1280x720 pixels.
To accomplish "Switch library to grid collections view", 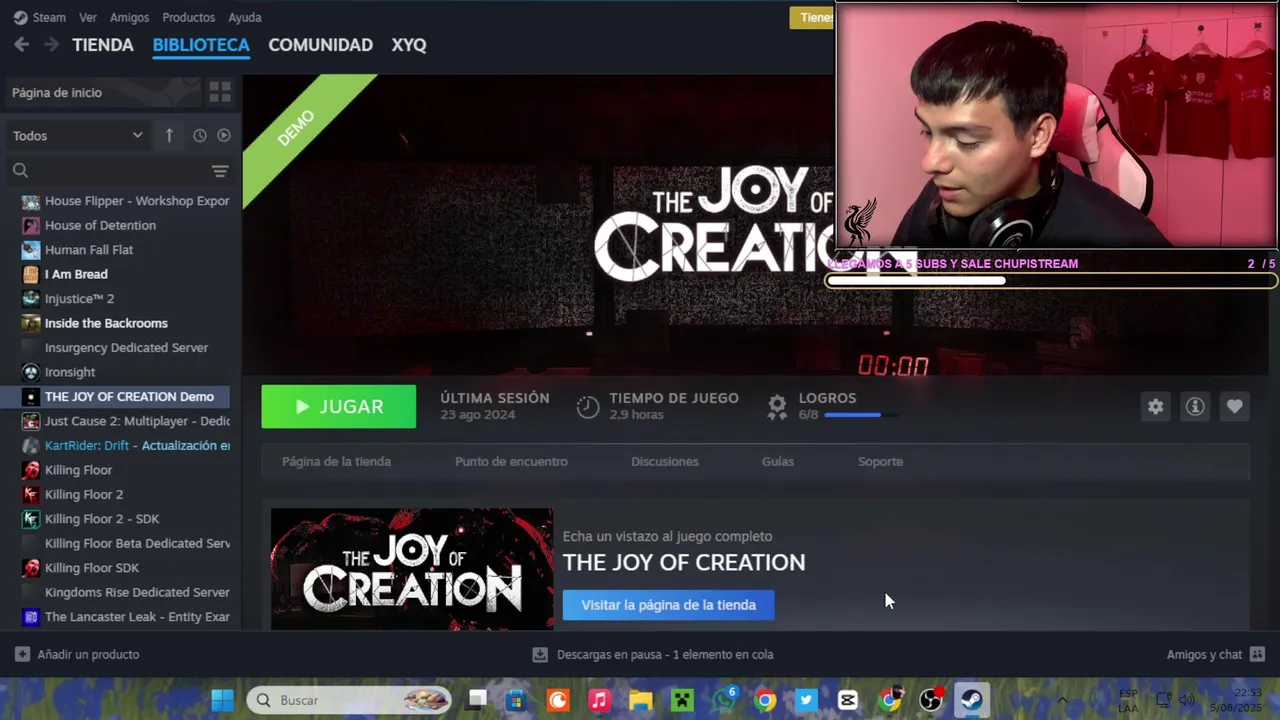I will [220, 93].
